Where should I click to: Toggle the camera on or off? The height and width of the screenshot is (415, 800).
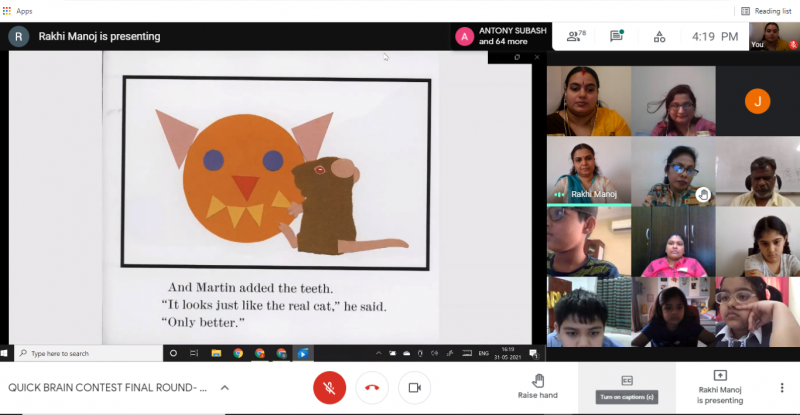[414, 387]
